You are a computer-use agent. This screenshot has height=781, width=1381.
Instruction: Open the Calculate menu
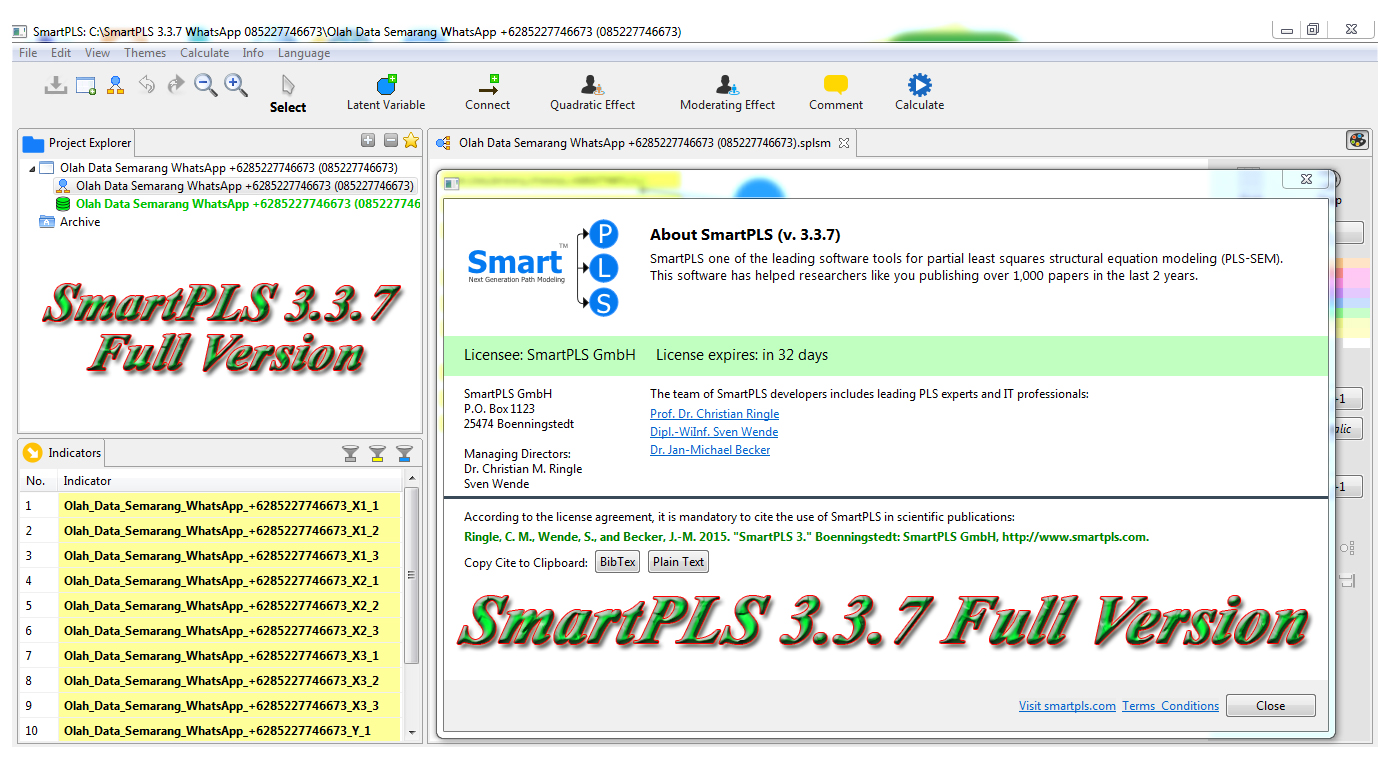point(204,53)
